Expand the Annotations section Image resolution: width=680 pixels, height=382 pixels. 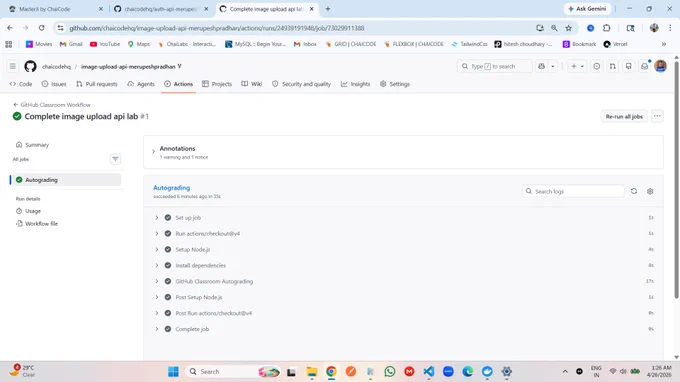click(153, 152)
